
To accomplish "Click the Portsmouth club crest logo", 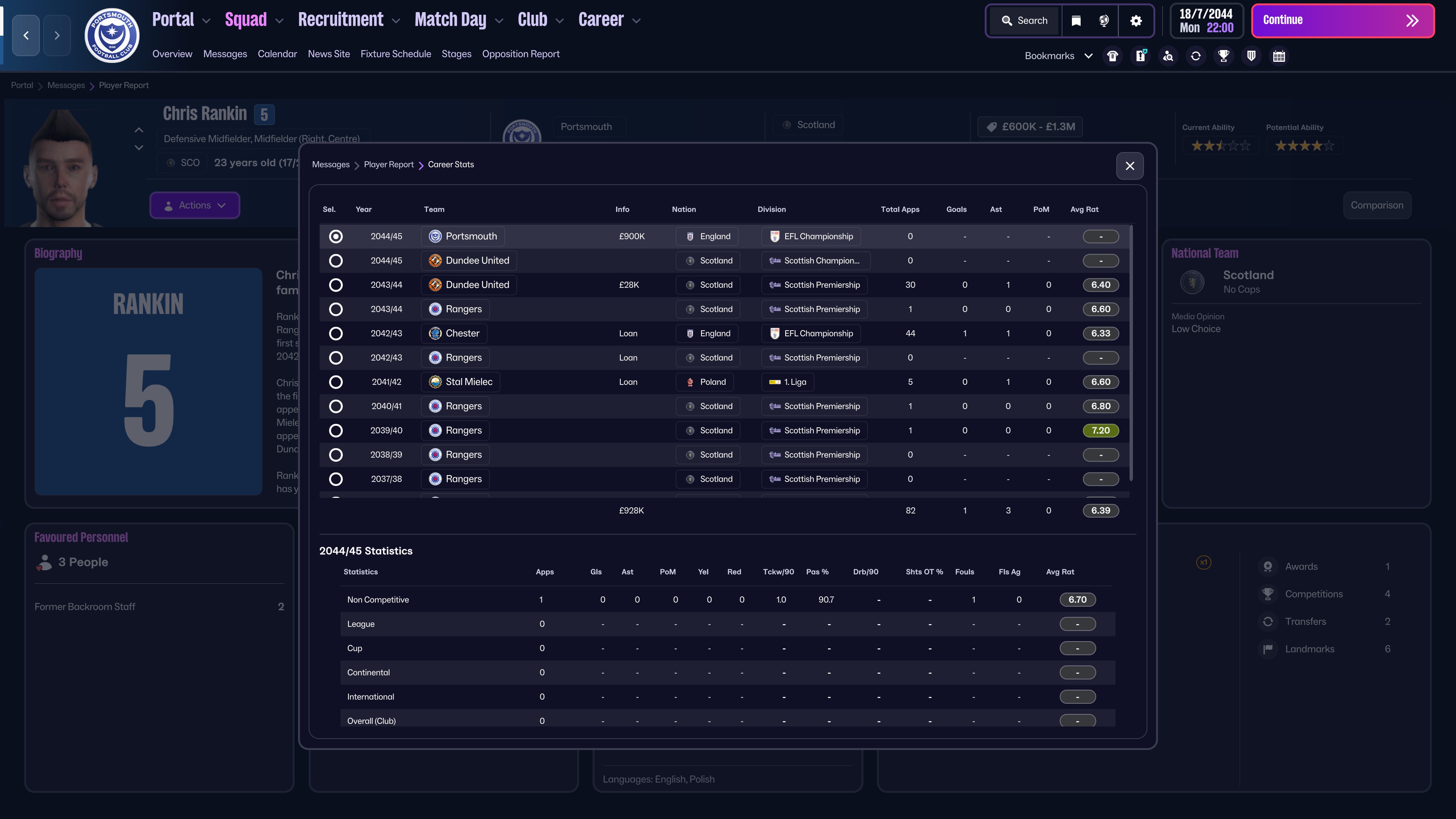I will coord(112,35).
